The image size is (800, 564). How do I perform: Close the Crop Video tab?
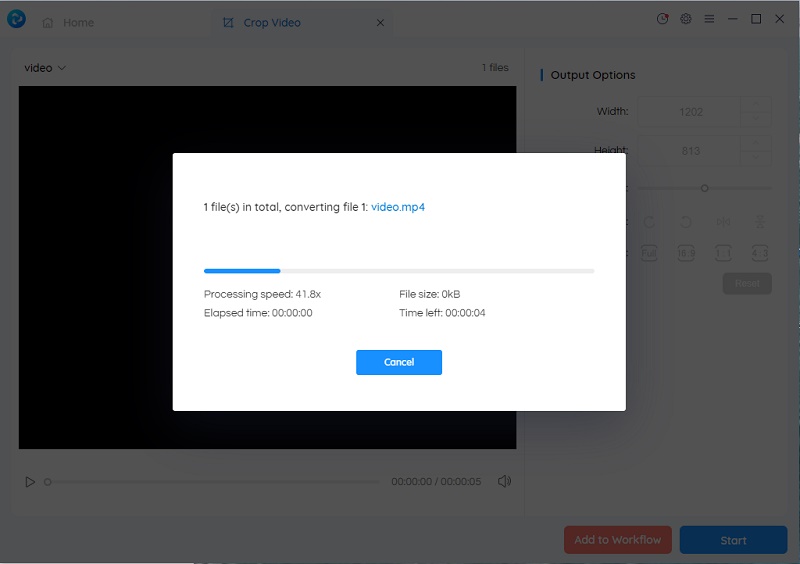pyautogui.click(x=380, y=22)
